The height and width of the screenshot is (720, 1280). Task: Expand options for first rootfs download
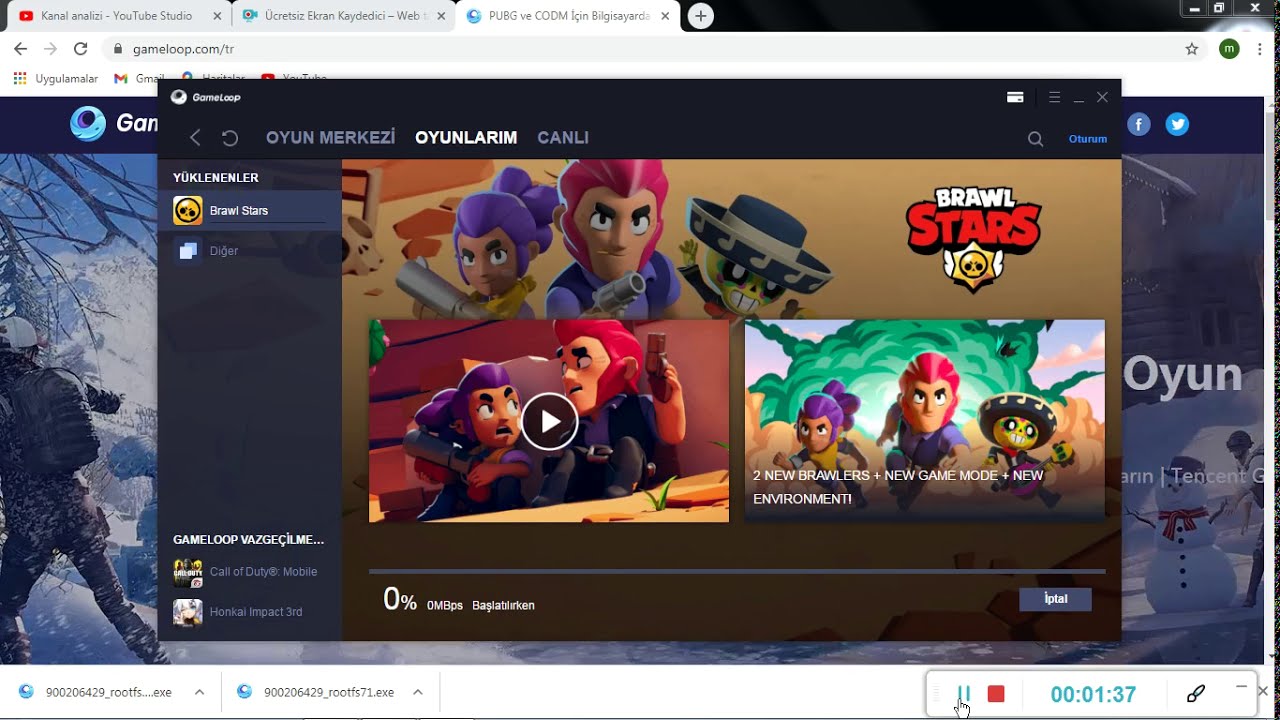(199, 692)
